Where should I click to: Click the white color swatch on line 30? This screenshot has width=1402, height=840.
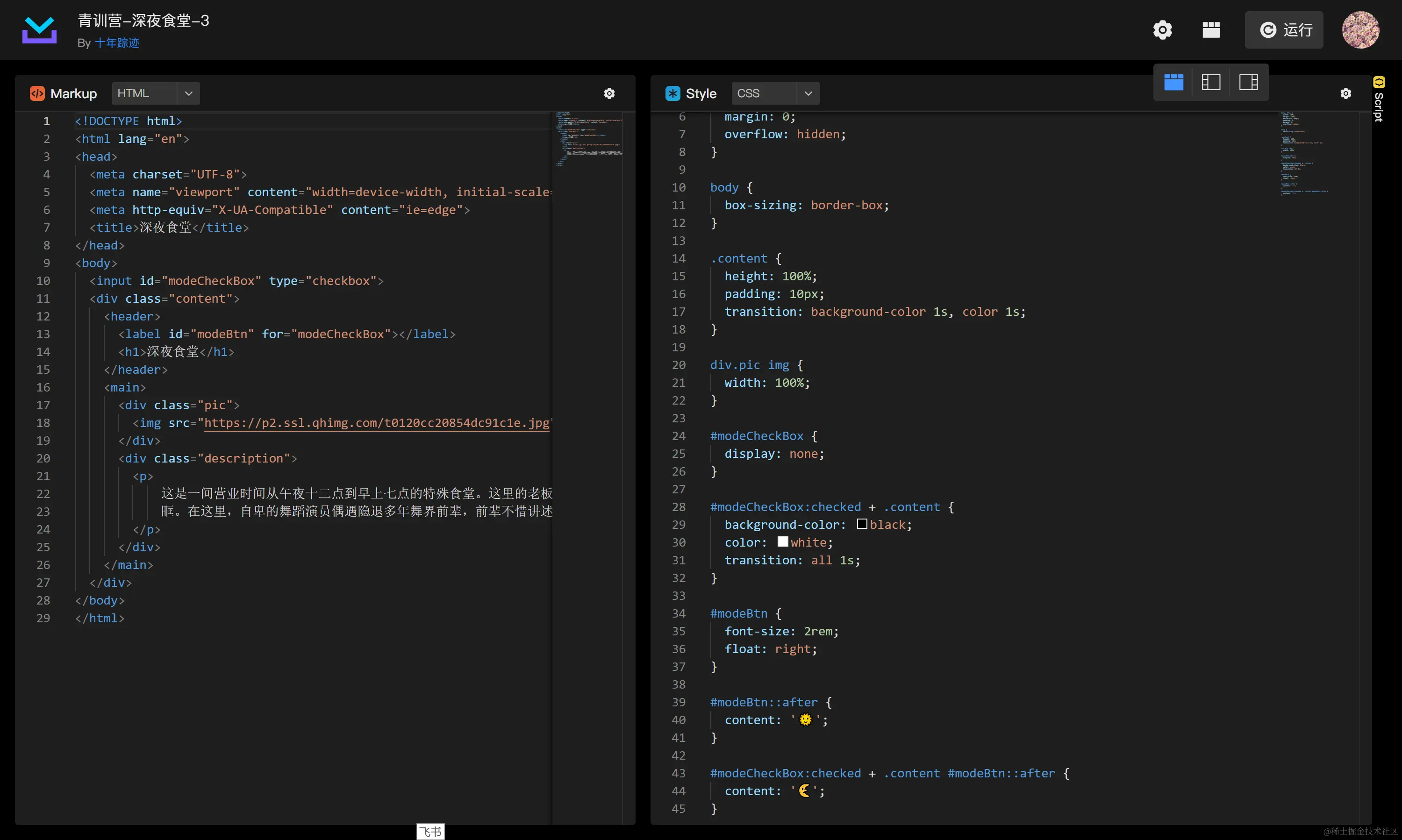tap(782, 541)
